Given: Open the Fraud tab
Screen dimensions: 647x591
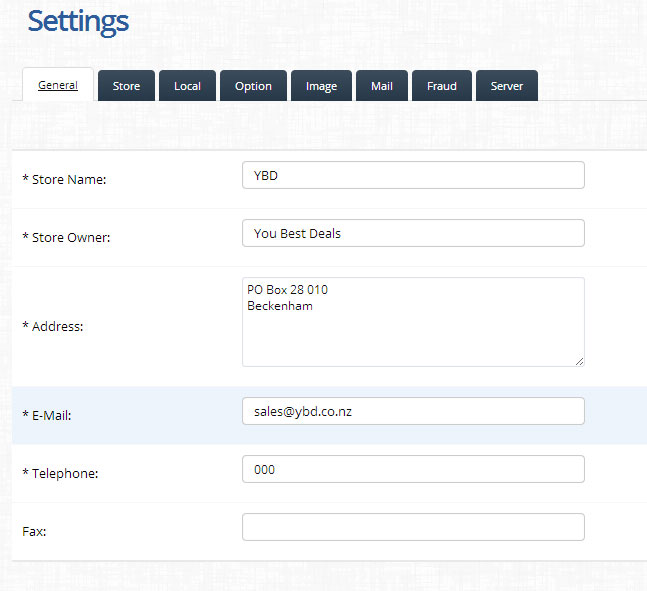Looking at the screenshot, I should tap(442, 86).
